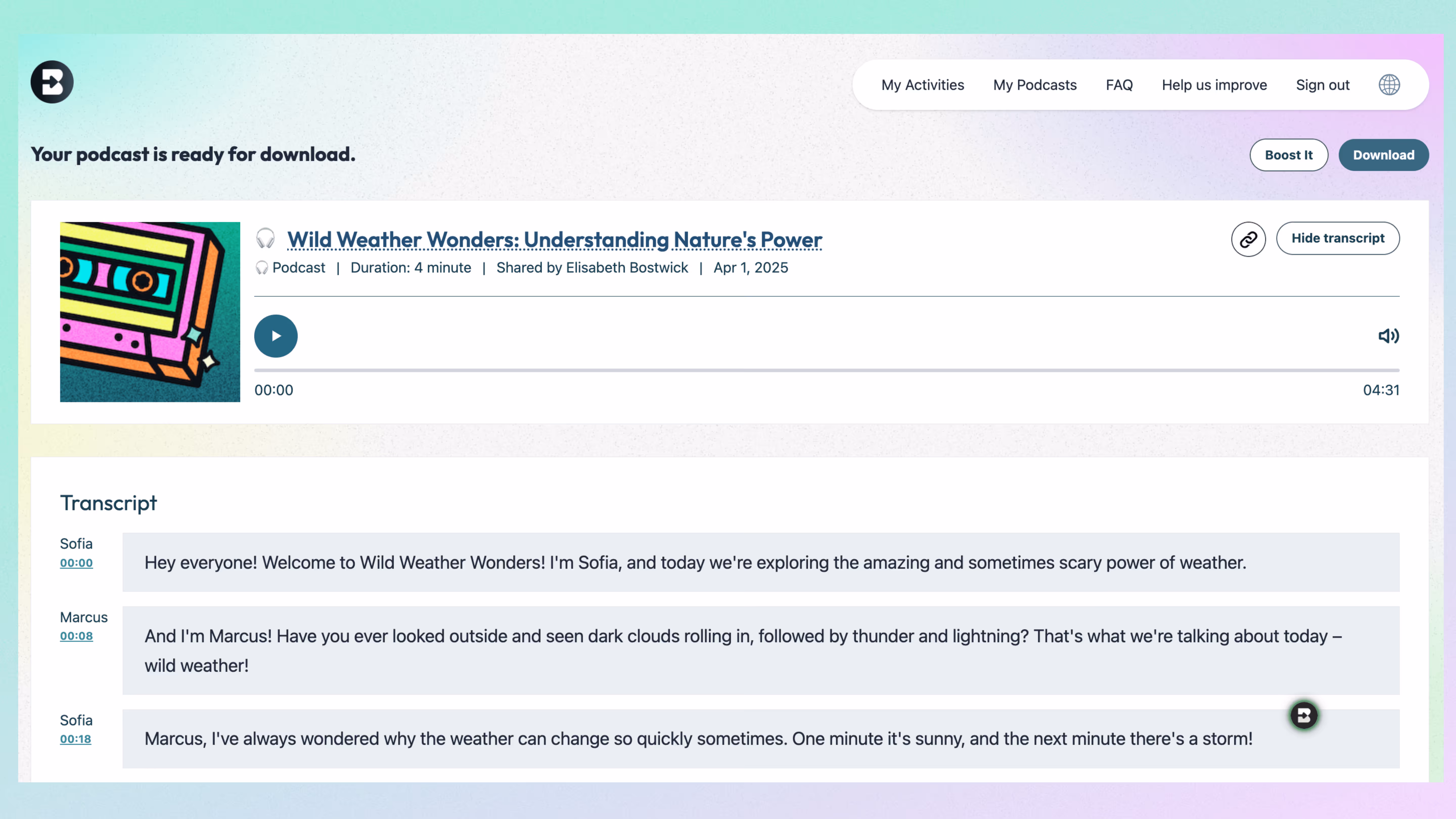Click the Brisk logo in top left
The width and height of the screenshot is (1456, 819).
(52, 82)
